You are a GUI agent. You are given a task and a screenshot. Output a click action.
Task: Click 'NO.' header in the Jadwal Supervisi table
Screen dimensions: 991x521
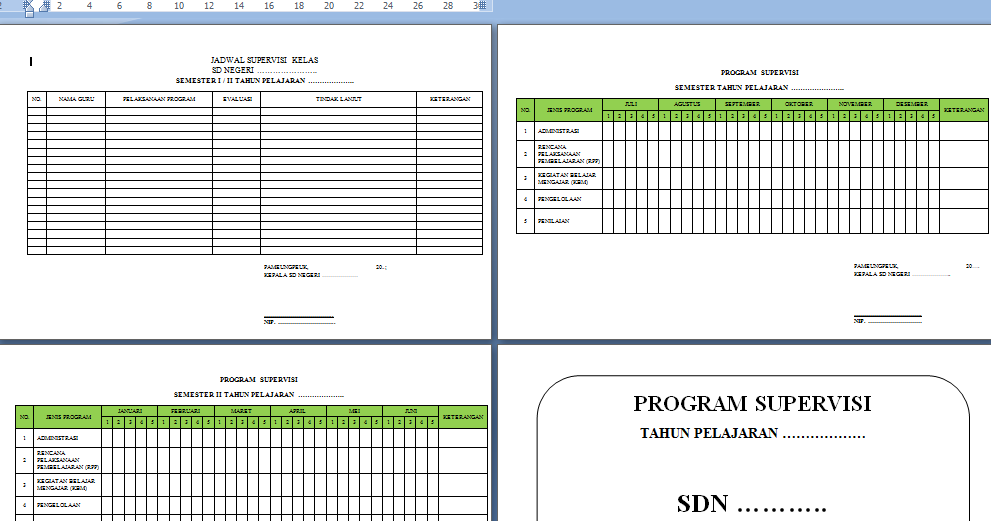point(37,99)
